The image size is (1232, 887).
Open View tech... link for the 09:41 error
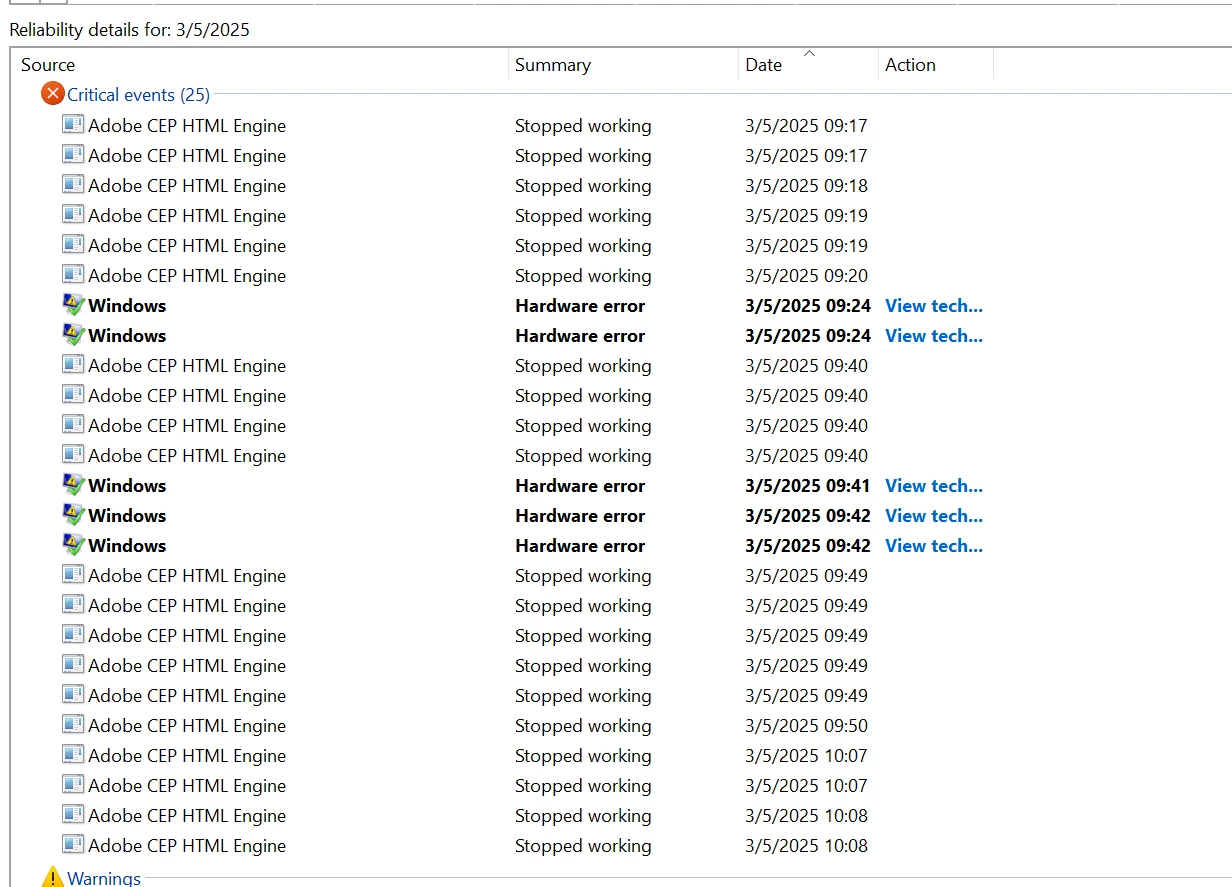934,486
